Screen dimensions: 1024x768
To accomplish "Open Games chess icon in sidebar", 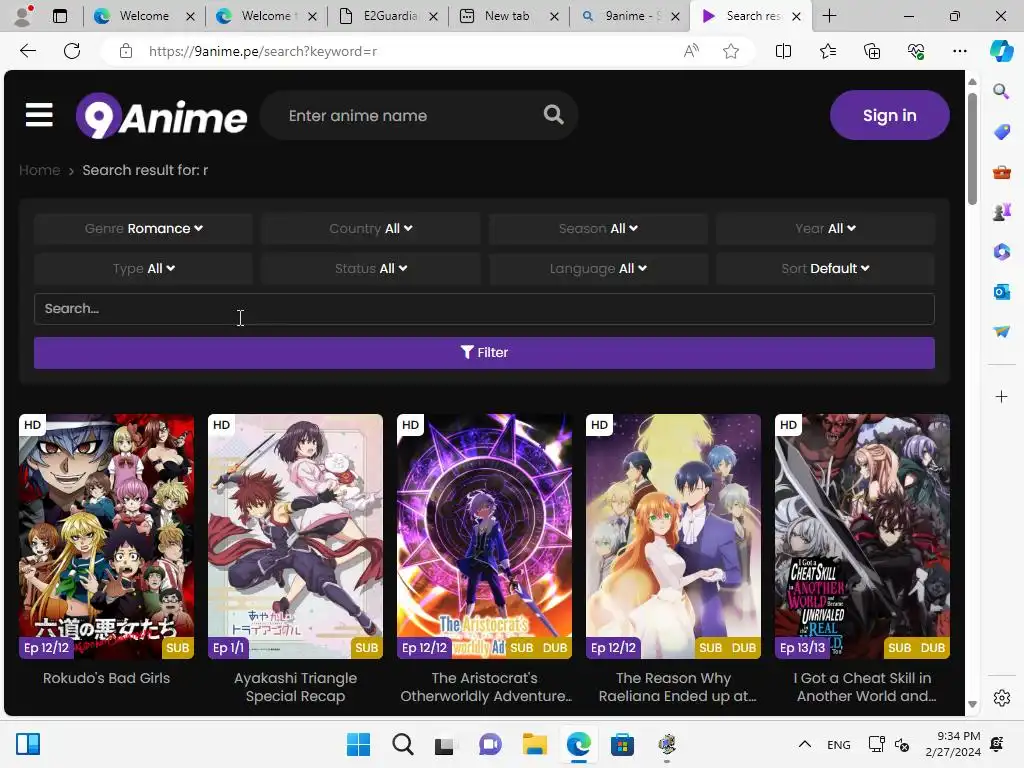I will [x=1001, y=212].
